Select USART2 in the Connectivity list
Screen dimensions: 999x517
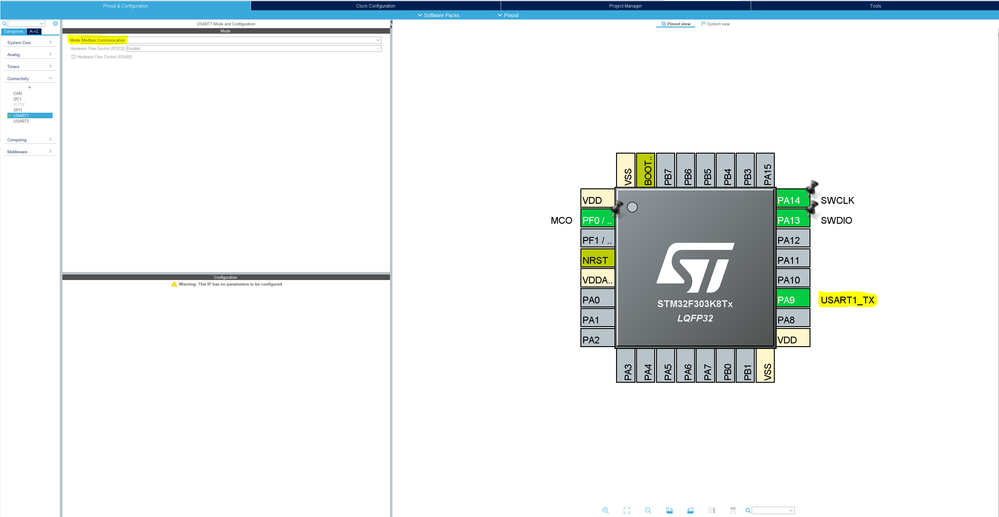point(21,121)
